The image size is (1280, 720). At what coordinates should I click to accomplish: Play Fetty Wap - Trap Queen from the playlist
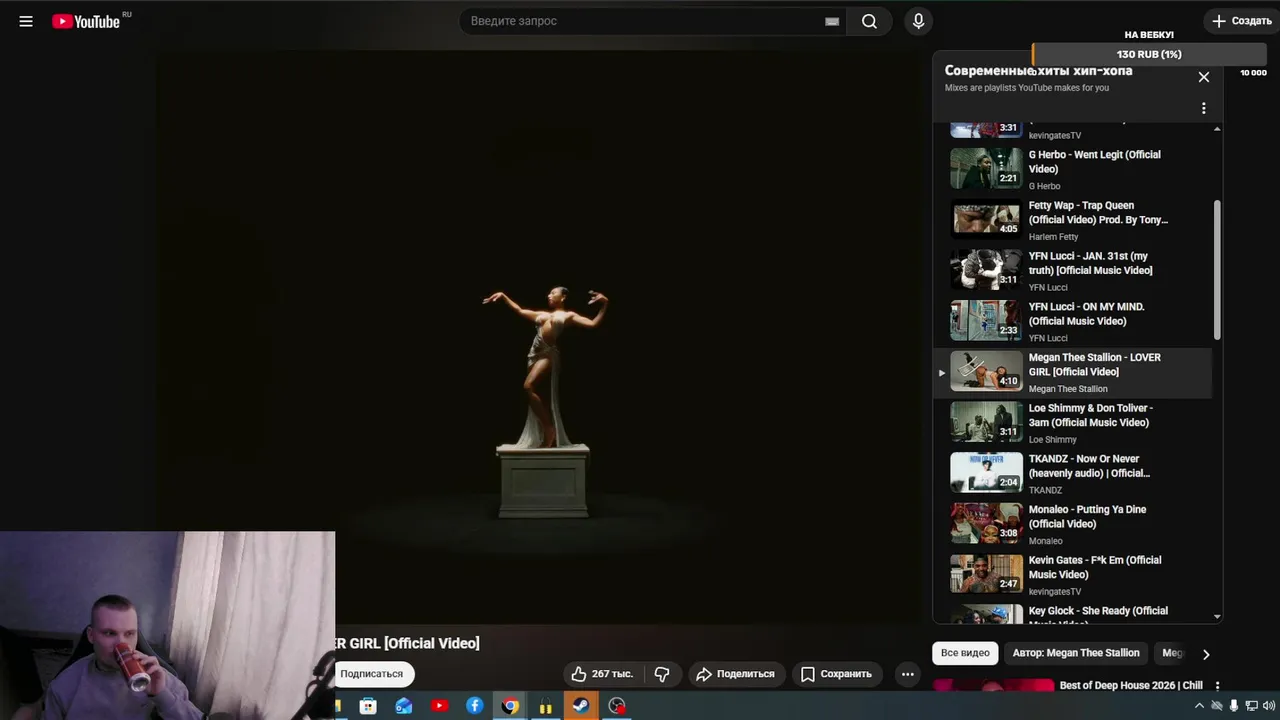point(1071,220)
